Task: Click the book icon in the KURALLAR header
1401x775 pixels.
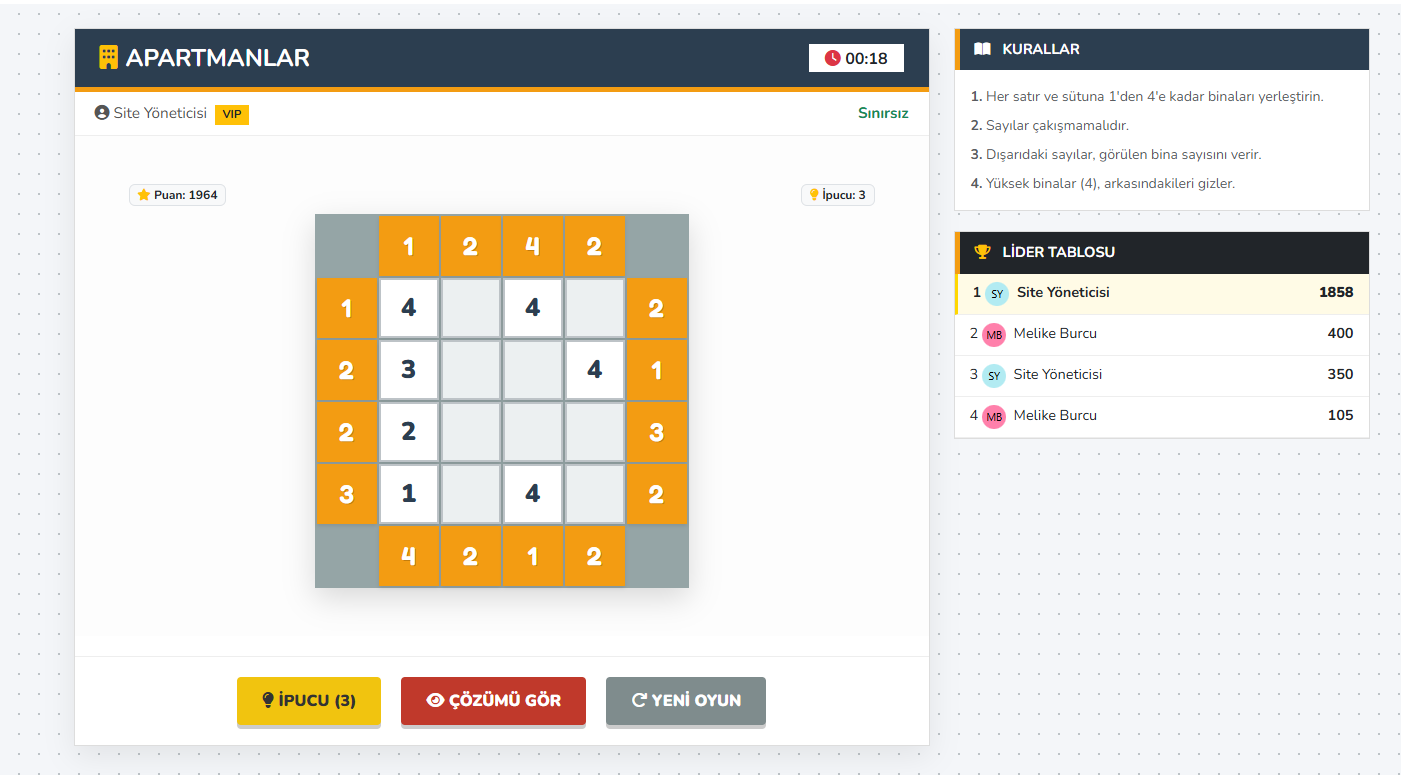Action: (x=982, y=49)
